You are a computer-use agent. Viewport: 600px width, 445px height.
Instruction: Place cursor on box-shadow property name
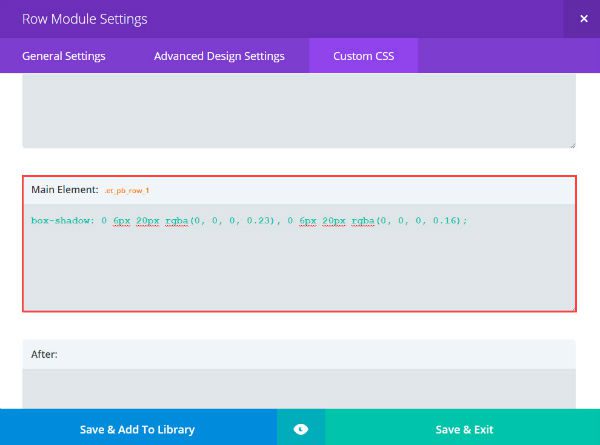(60, 220)
